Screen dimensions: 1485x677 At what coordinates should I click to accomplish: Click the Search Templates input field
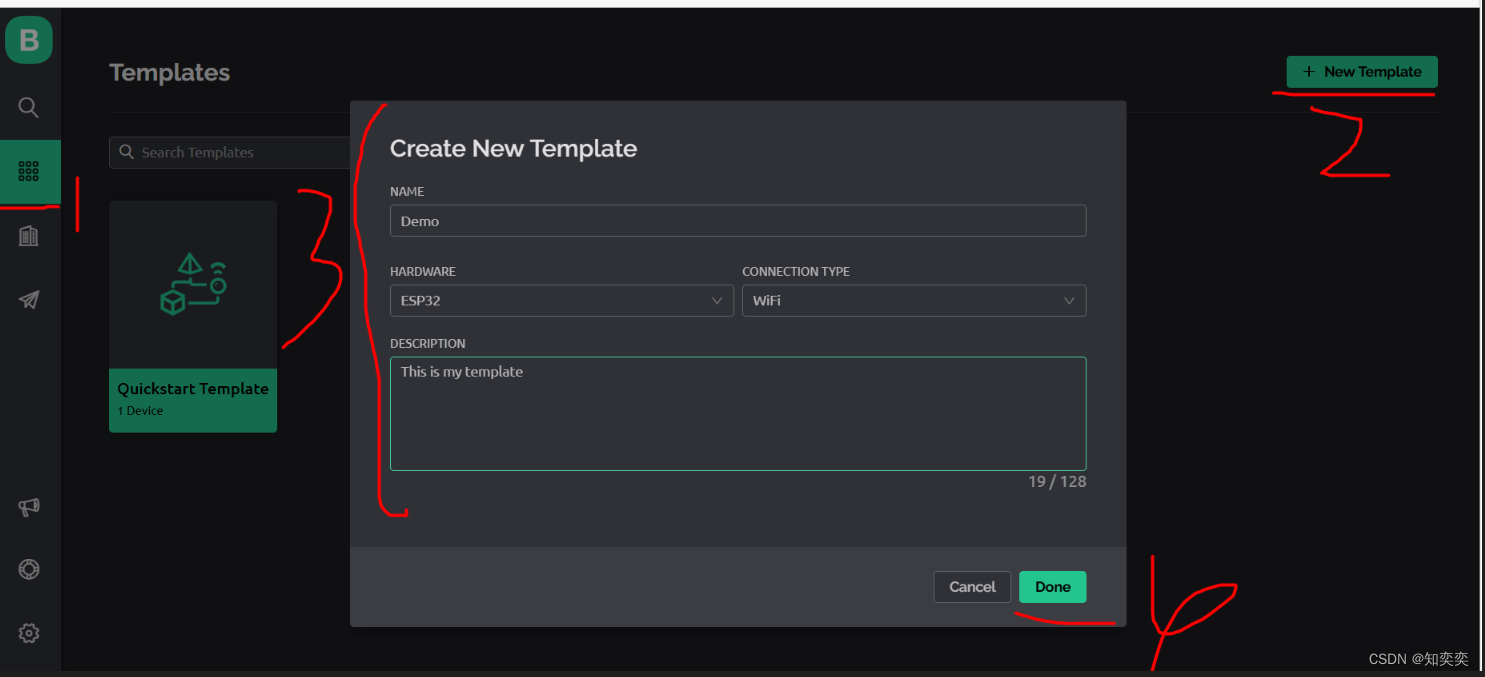pos(230,152)
